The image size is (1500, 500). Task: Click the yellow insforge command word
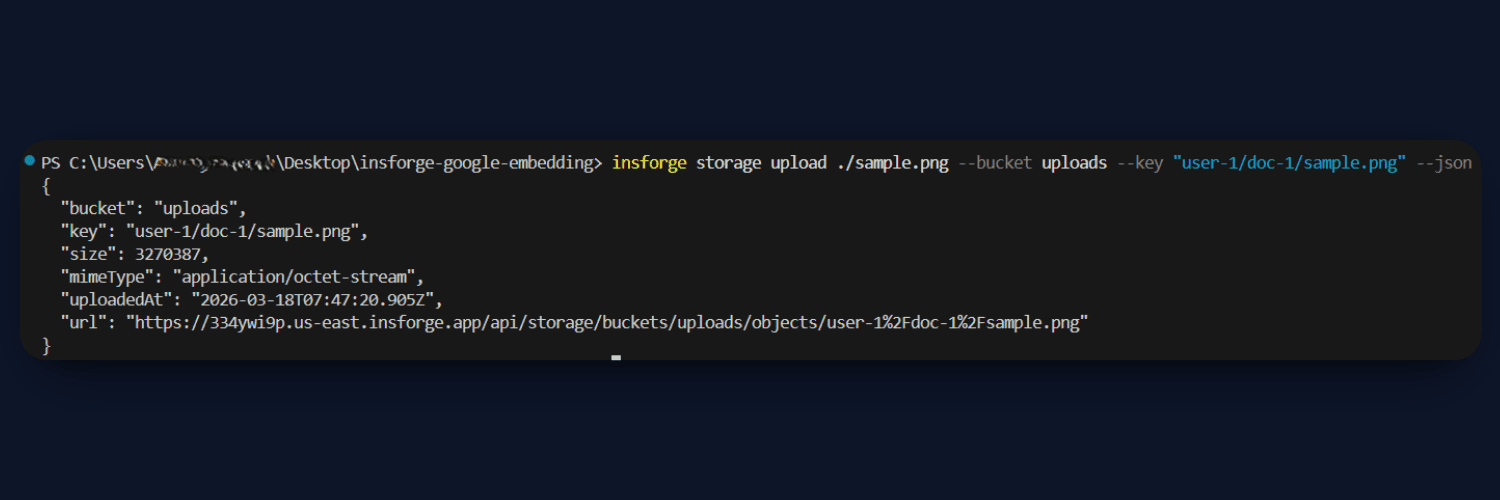tap(649, 163)
